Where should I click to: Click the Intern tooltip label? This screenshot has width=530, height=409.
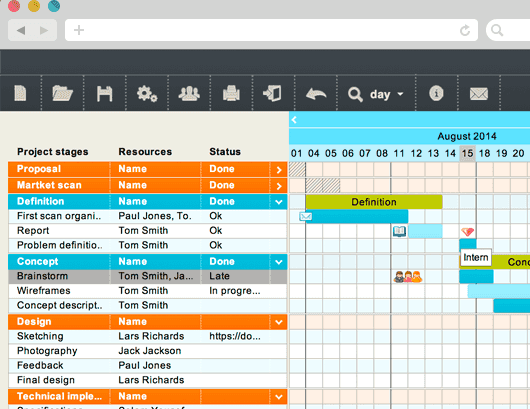pyautogui.click(x=476, y=258)
